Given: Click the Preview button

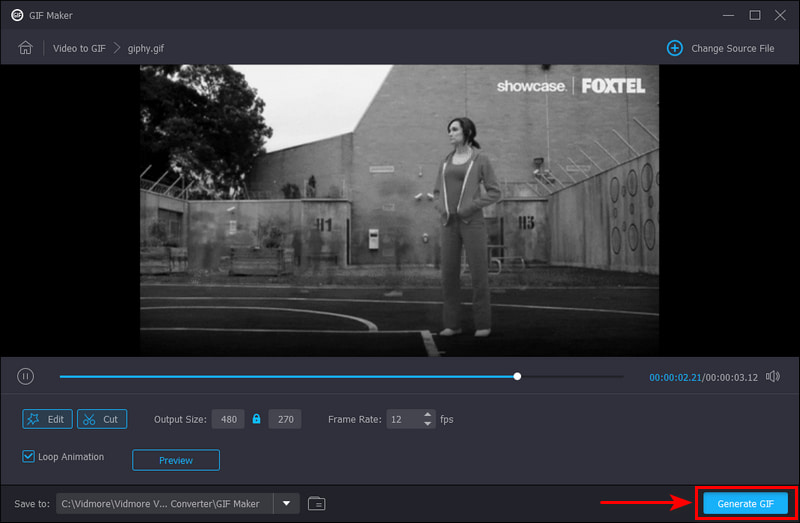Looking at the screenshot, I should point(175,460).
